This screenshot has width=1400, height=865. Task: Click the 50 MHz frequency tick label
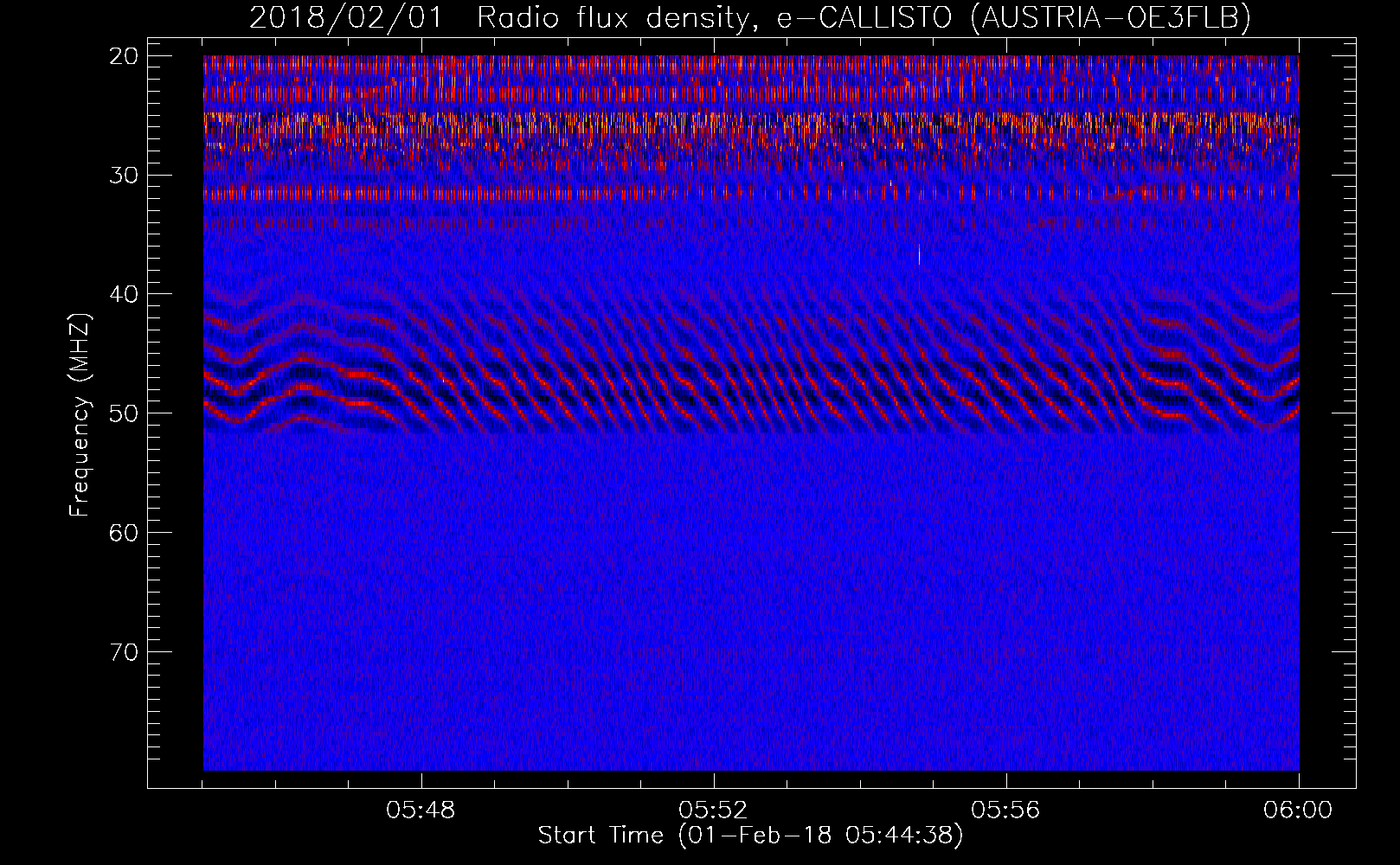click(x=125, y=413)
